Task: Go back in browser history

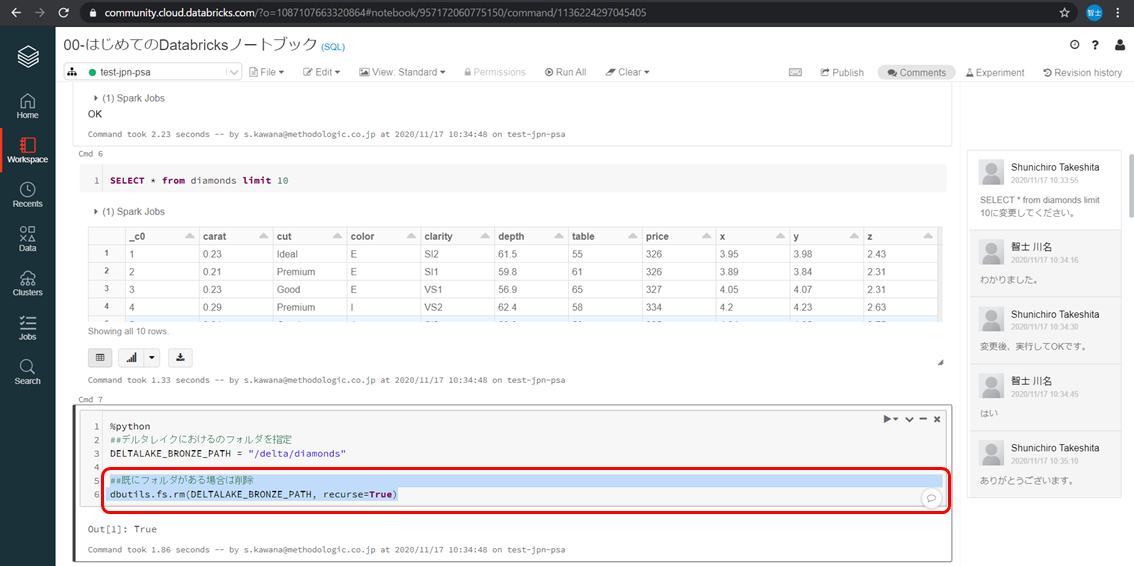Action: coord(16,12)
